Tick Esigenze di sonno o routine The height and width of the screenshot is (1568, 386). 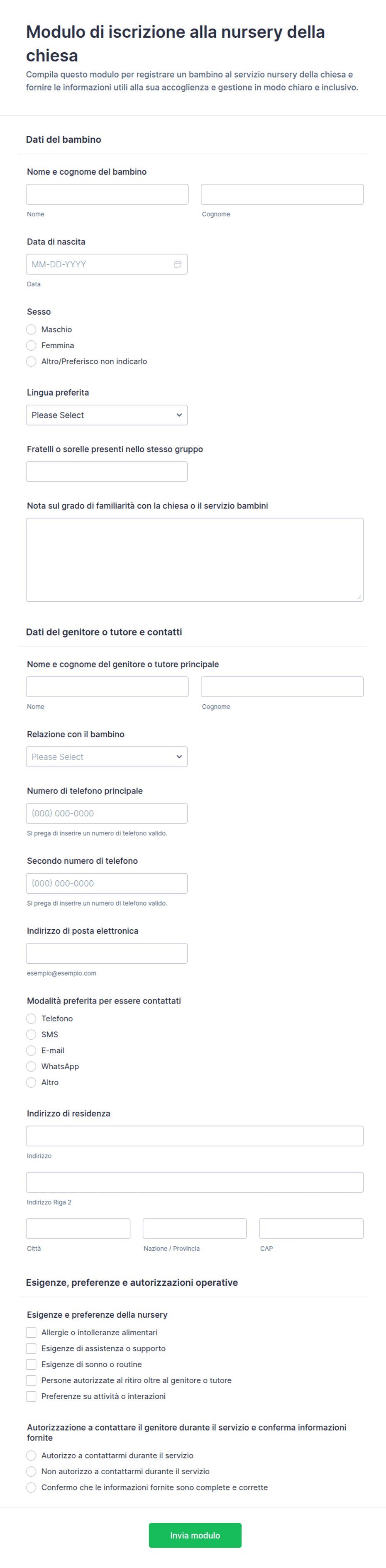coord(31,1364)
